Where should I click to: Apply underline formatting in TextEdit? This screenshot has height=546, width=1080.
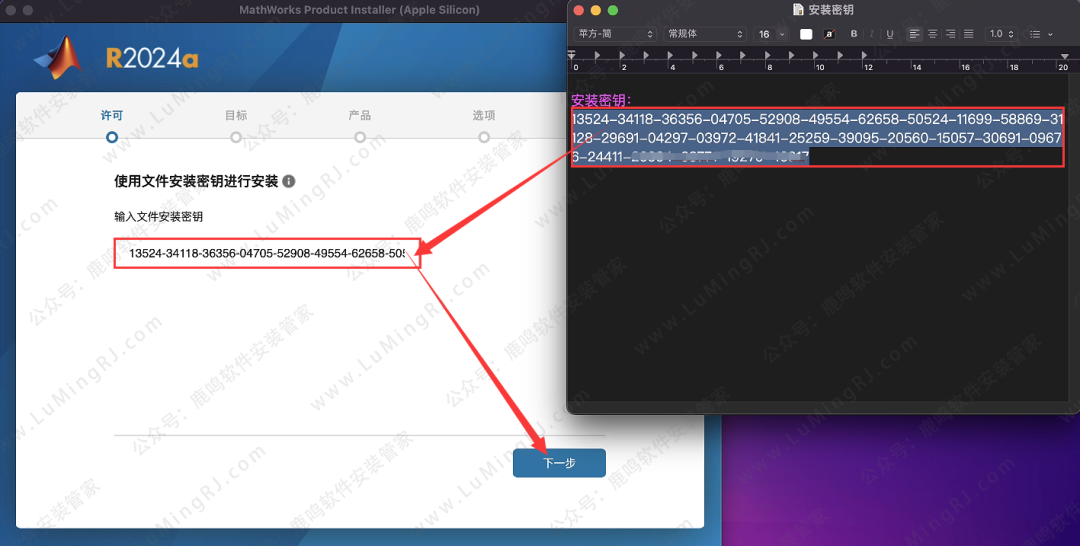(x=890, y=34)
